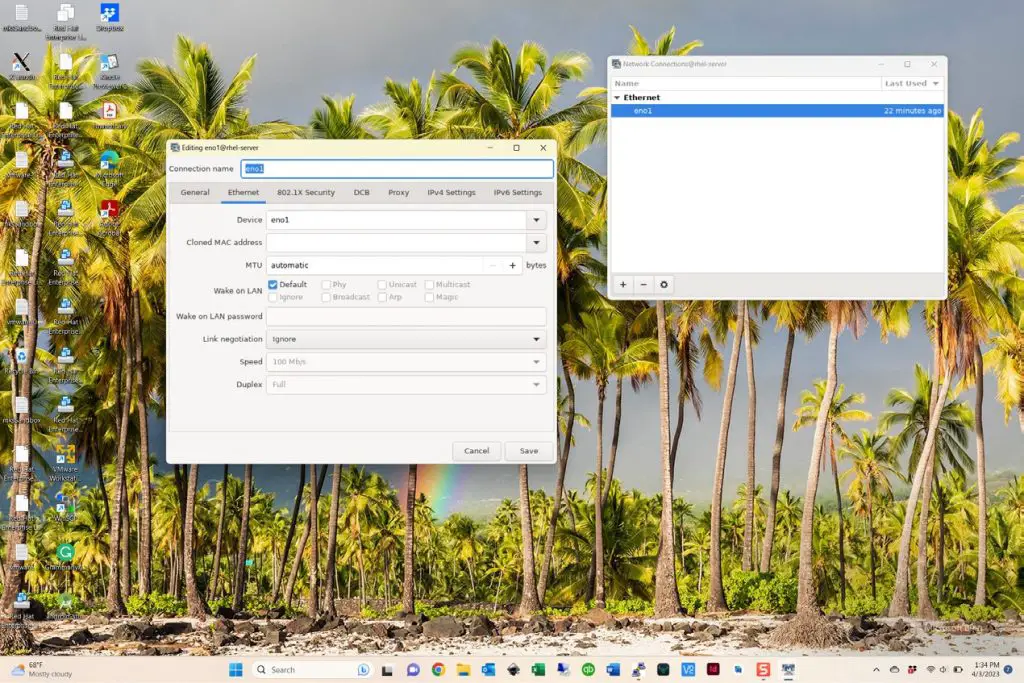
Task: Open Microsoft Edge from the taskbar
Action: (612, 669)
